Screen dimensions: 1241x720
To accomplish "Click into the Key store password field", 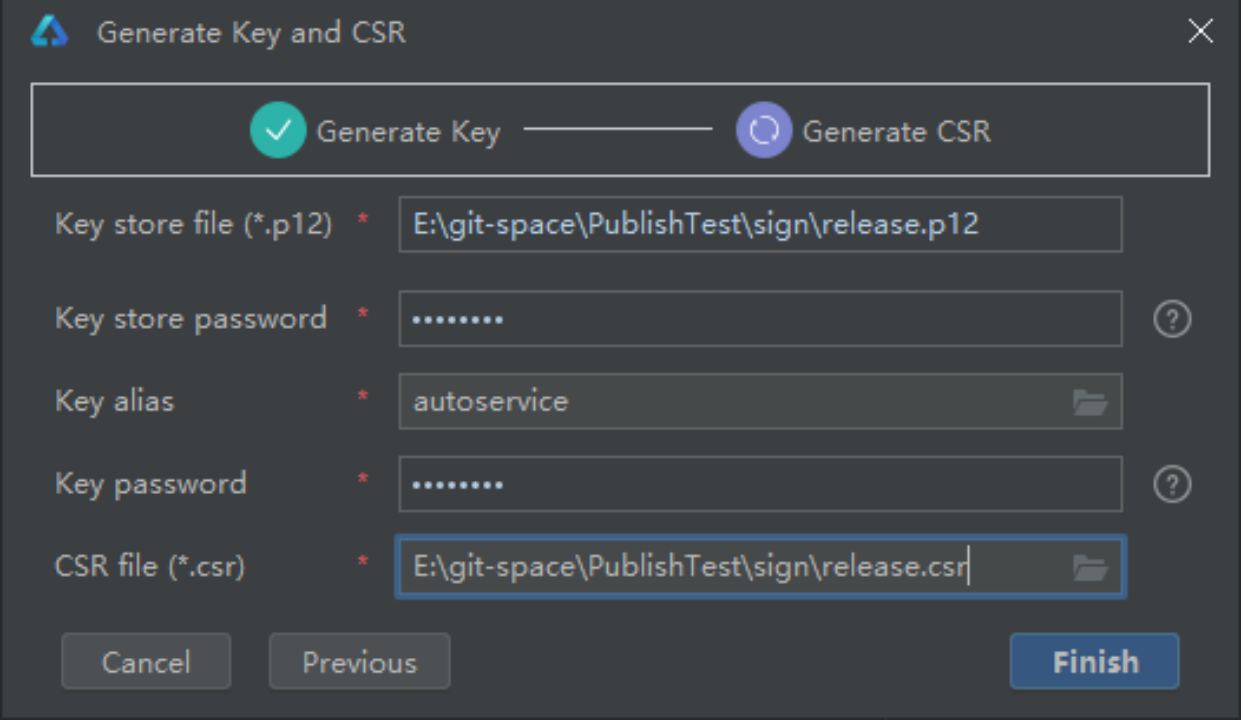I will click(x=760, y=319).
